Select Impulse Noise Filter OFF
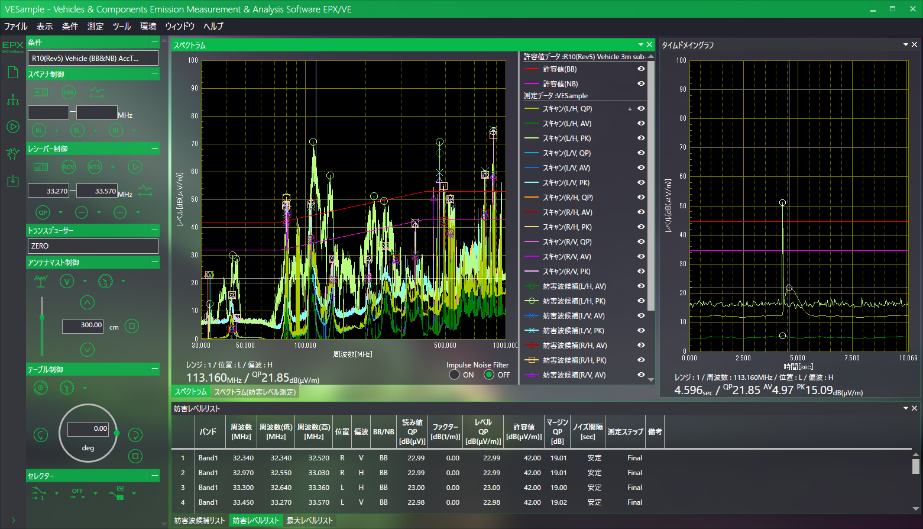Image resolution: width=923 pixels, height=529 pixels. [489, 375]
